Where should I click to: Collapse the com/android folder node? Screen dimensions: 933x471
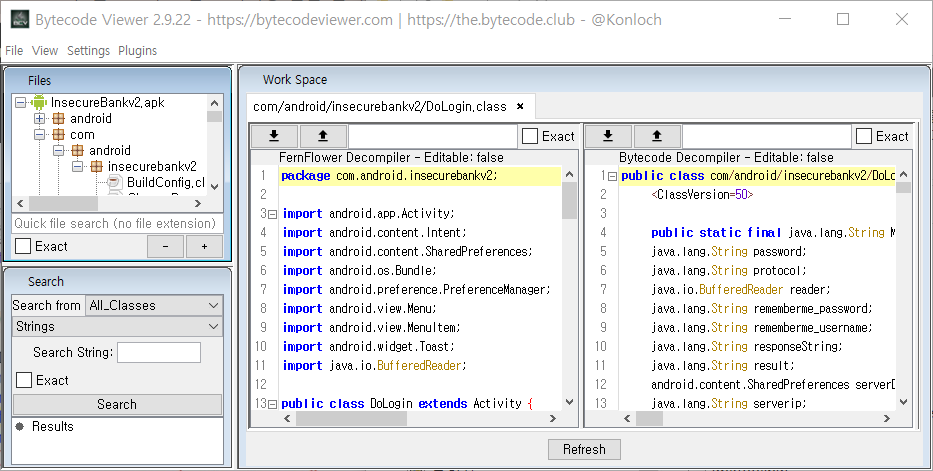click(x=59, y=150)
